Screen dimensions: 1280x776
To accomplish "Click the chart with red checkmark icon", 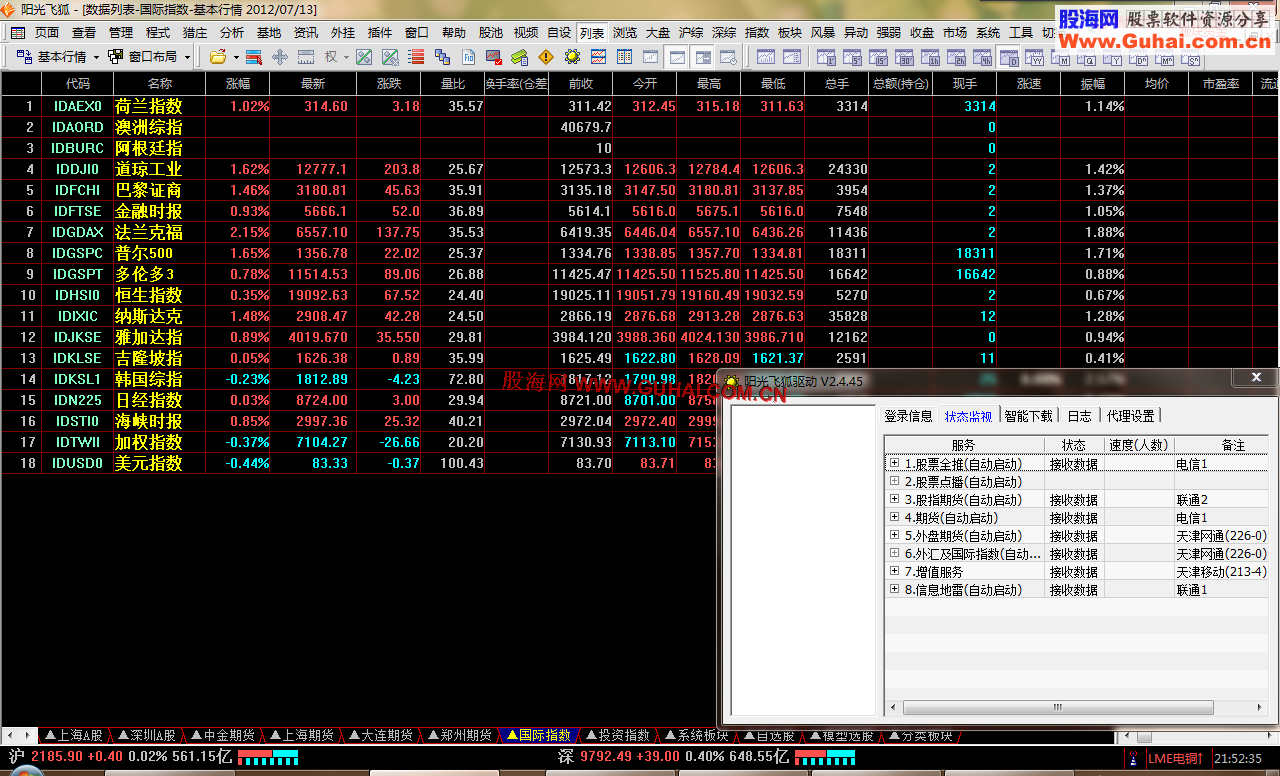I will pos(494,57).
